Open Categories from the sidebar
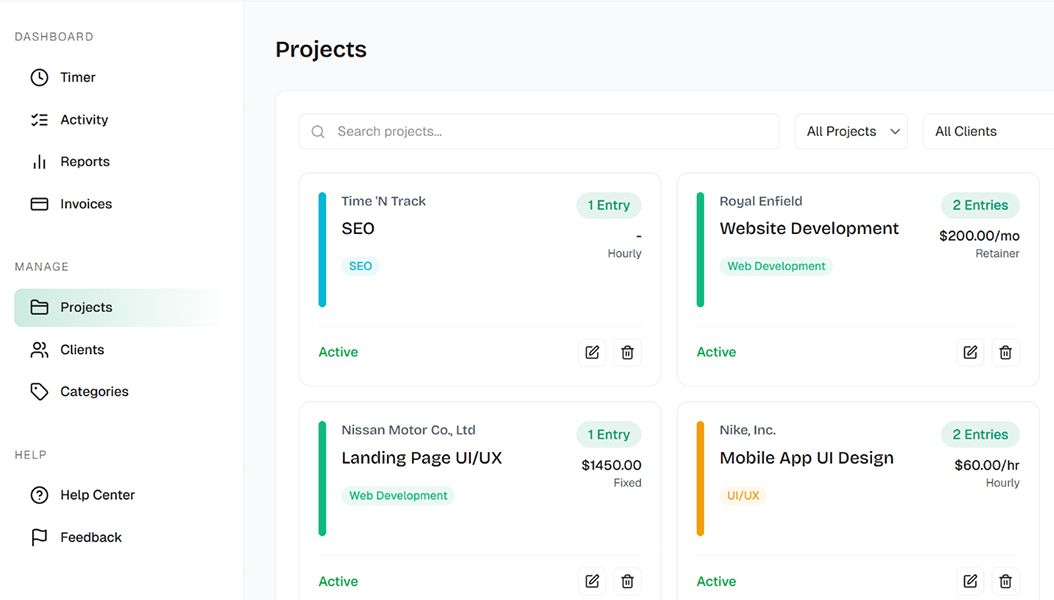 click(x=93, y=392)
